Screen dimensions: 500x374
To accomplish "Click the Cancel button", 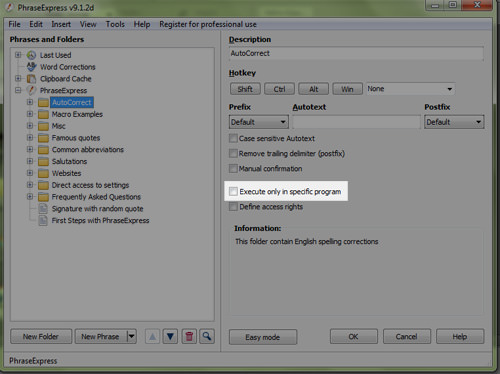I will pos(407,336).
